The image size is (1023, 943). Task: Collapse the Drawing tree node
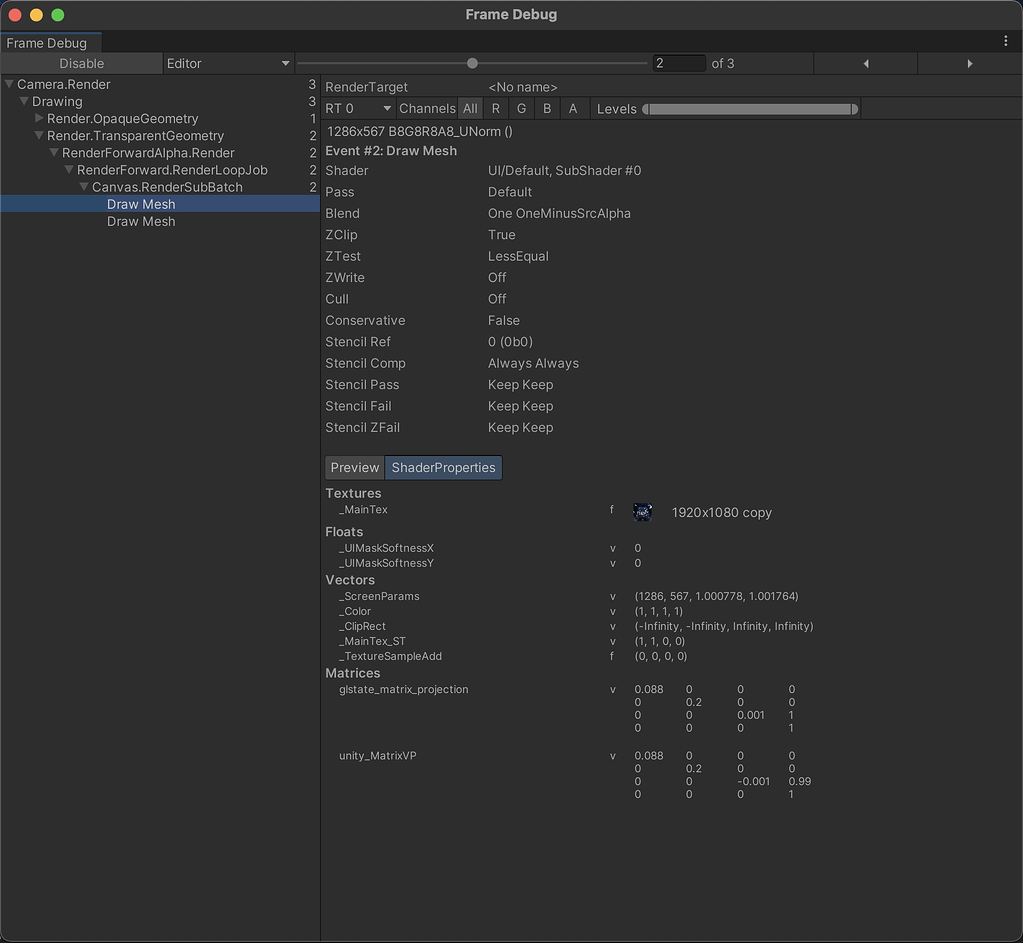tap(23, 101)
